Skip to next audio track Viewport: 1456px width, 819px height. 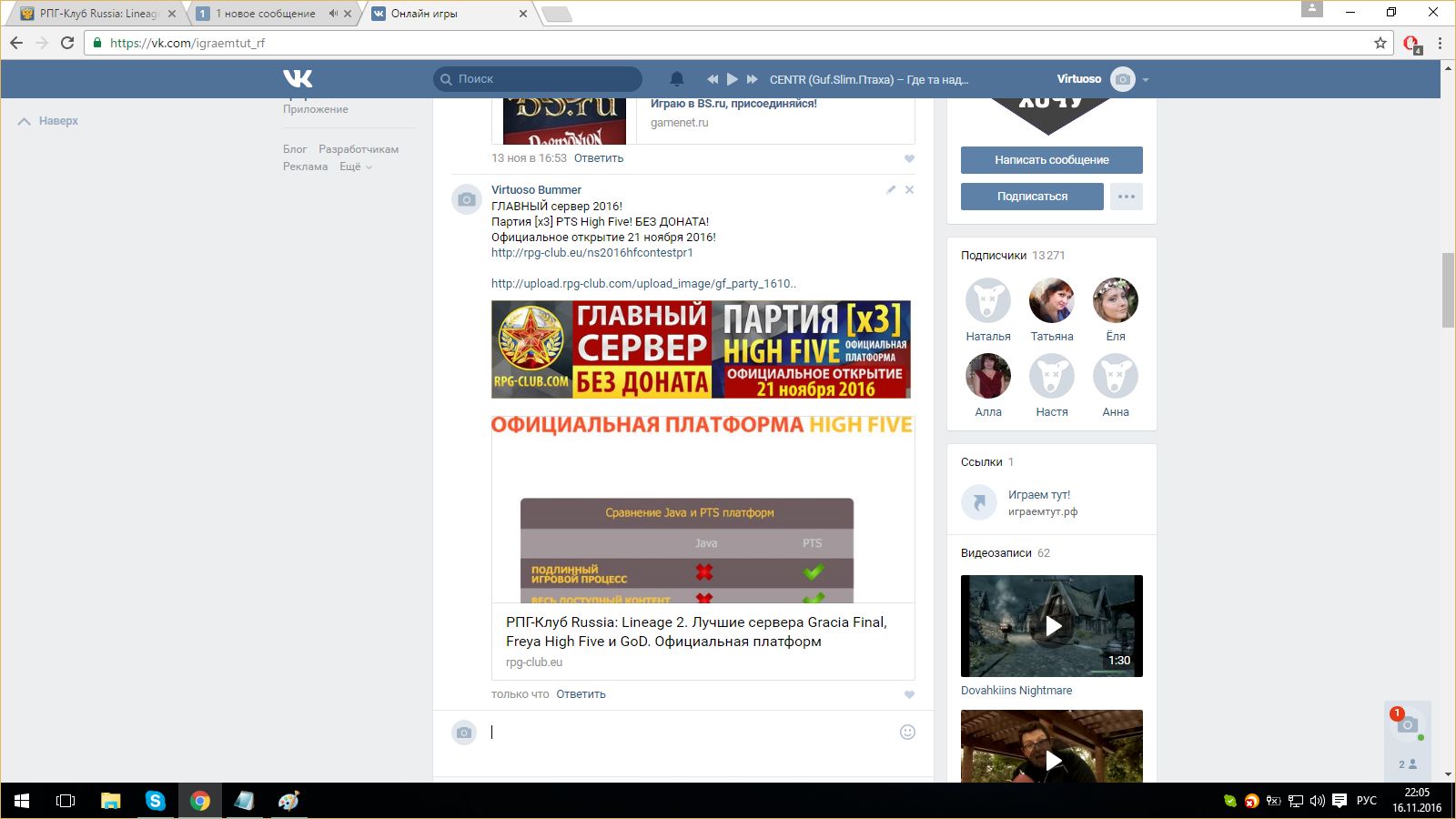coord(752,79)
